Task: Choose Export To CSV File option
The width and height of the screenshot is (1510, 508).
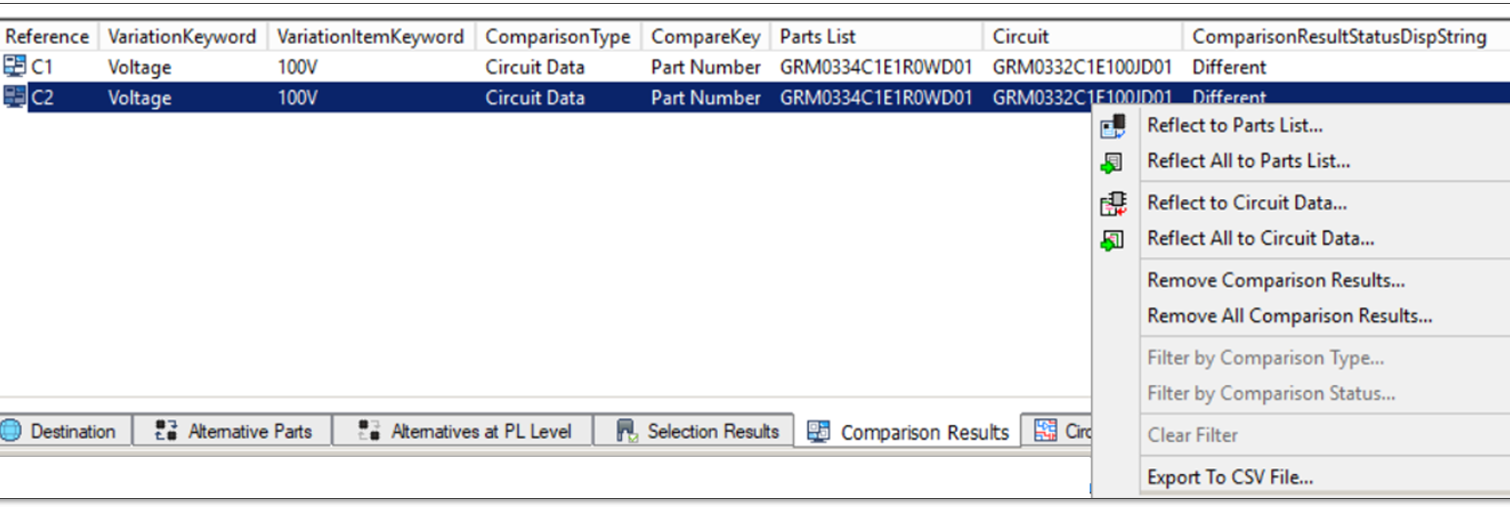Action: (1229, 478)
